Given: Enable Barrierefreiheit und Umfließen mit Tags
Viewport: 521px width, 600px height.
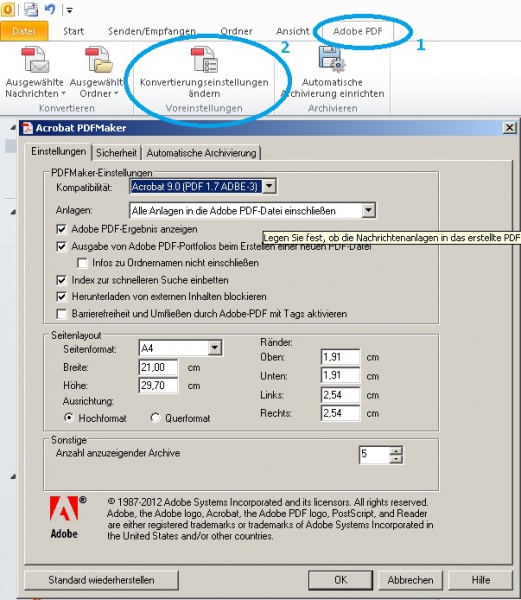Looking at the screenshot, I should (62, 314).
